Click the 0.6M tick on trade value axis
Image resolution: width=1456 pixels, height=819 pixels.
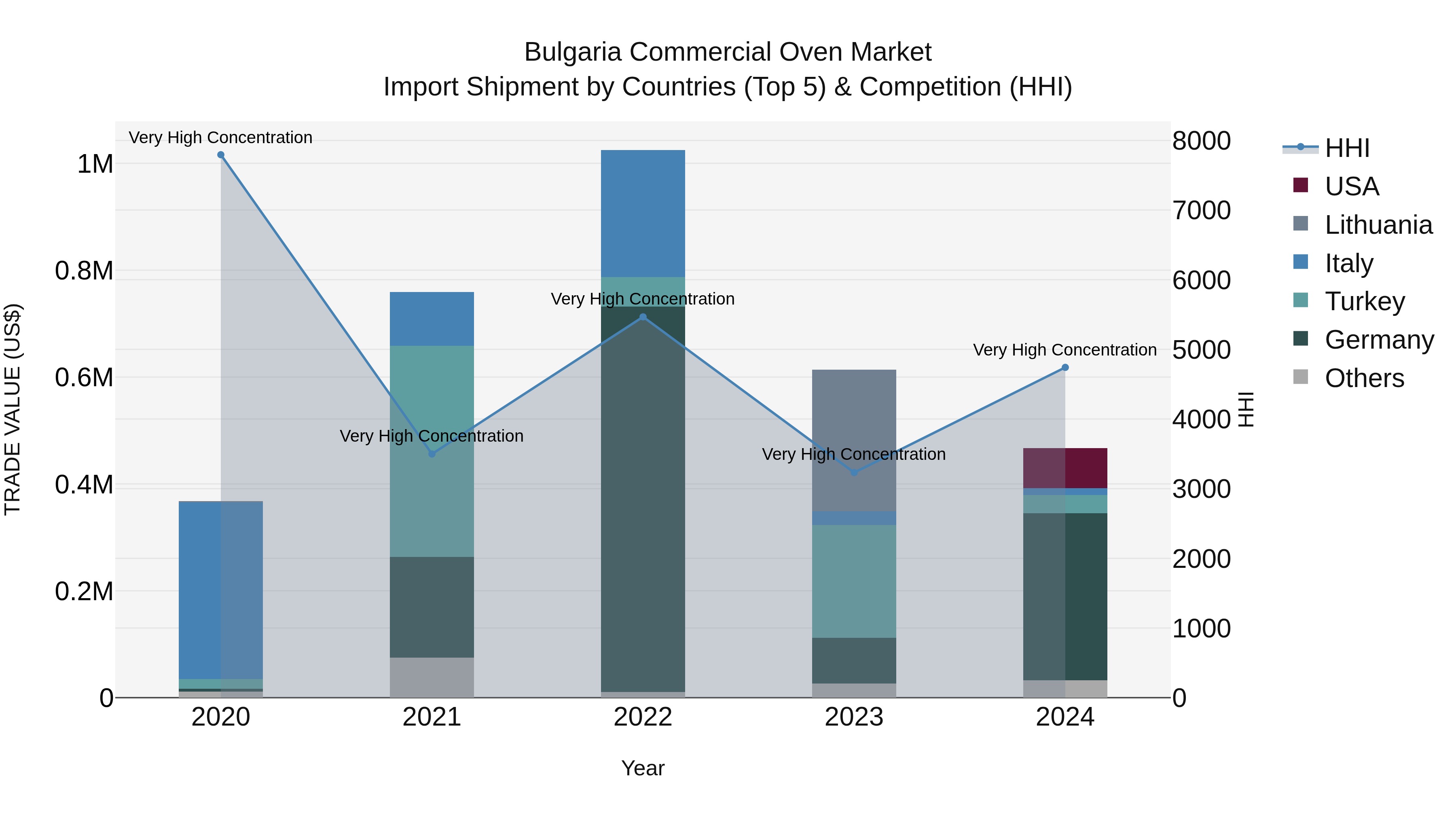(x=84, y=378)
